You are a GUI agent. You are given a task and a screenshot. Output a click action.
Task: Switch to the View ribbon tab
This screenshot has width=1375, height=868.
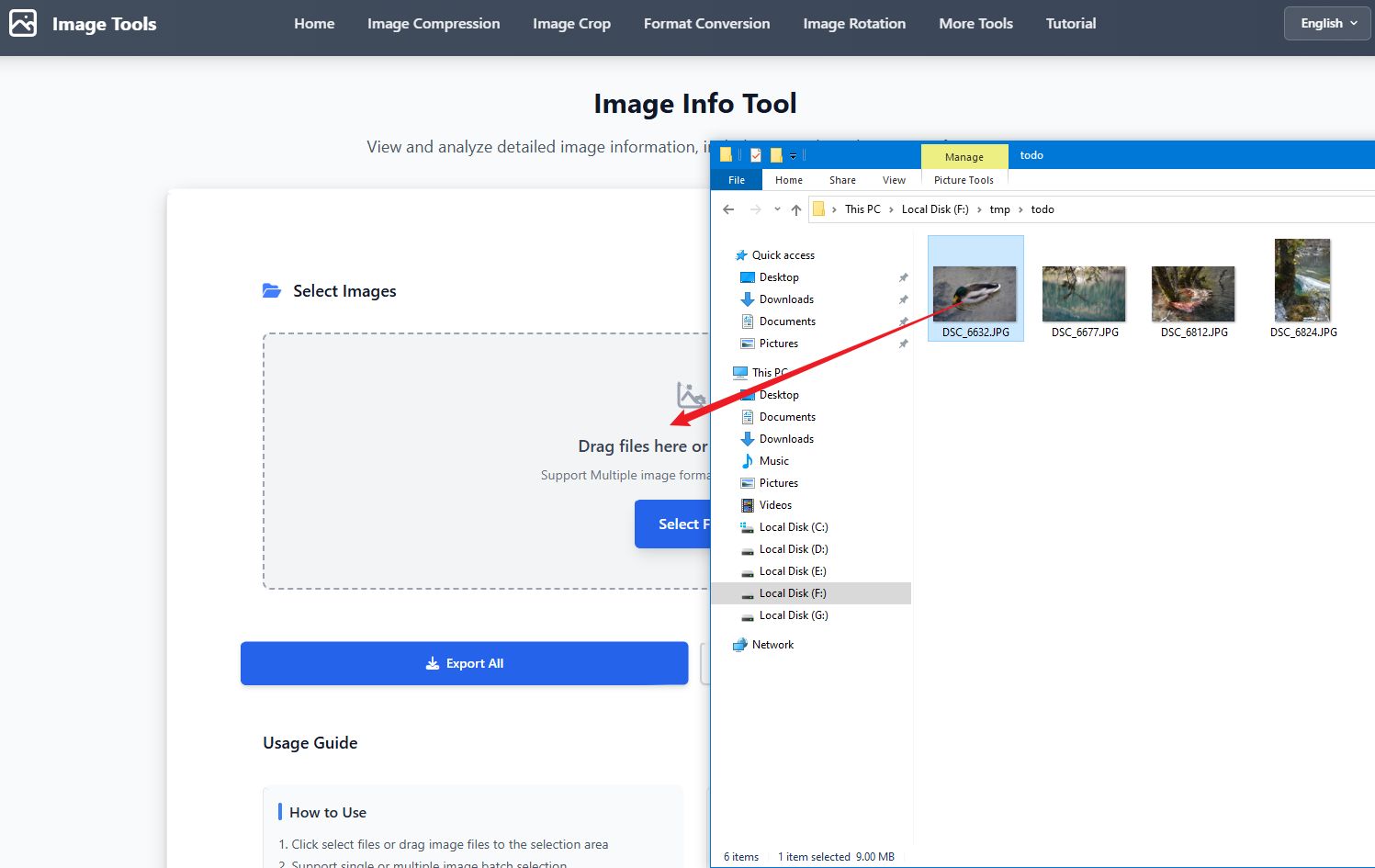(x=894, y=180)
